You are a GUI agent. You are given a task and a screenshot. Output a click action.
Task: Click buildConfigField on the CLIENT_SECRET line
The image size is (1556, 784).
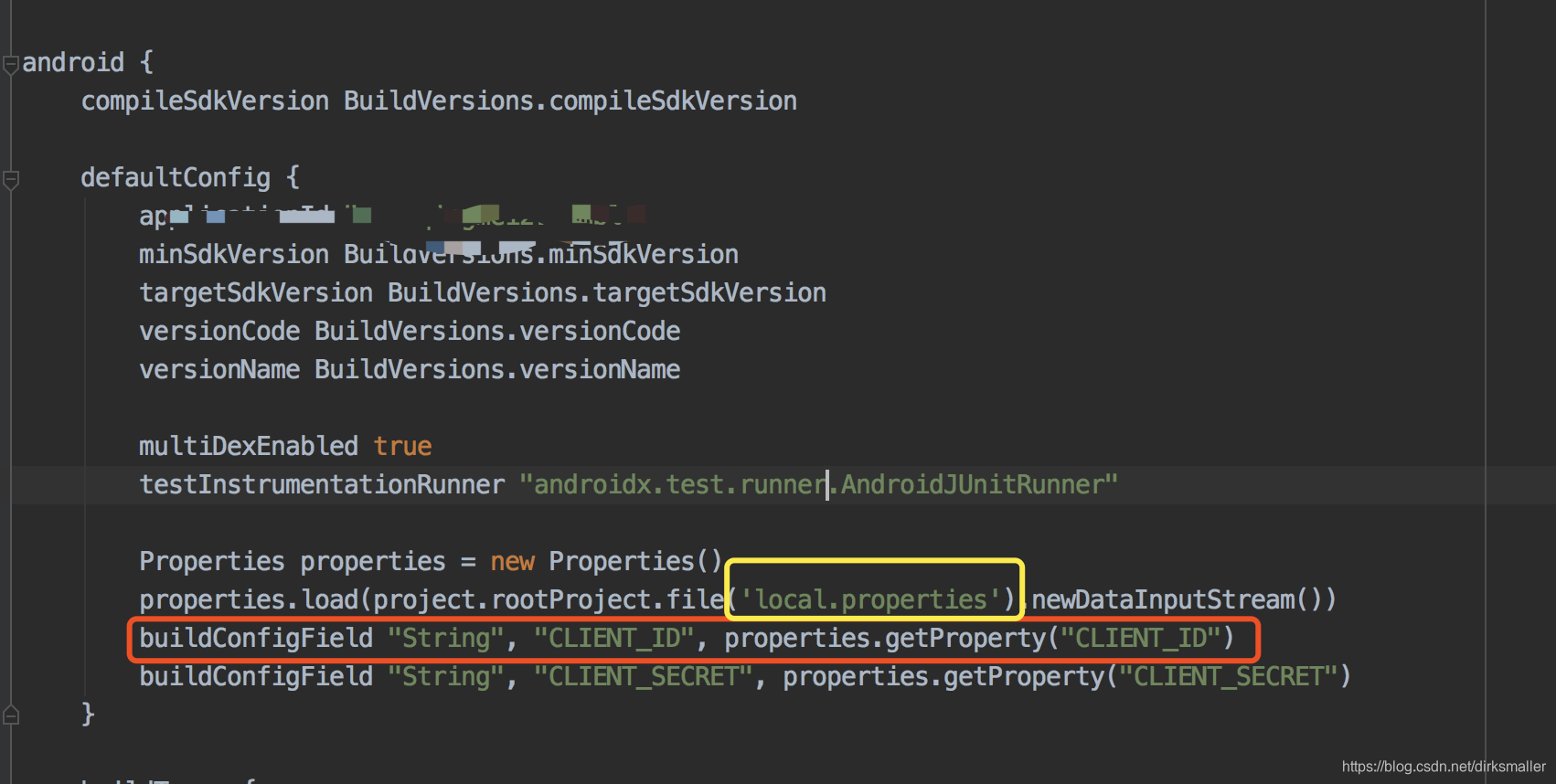coord(256,676)
